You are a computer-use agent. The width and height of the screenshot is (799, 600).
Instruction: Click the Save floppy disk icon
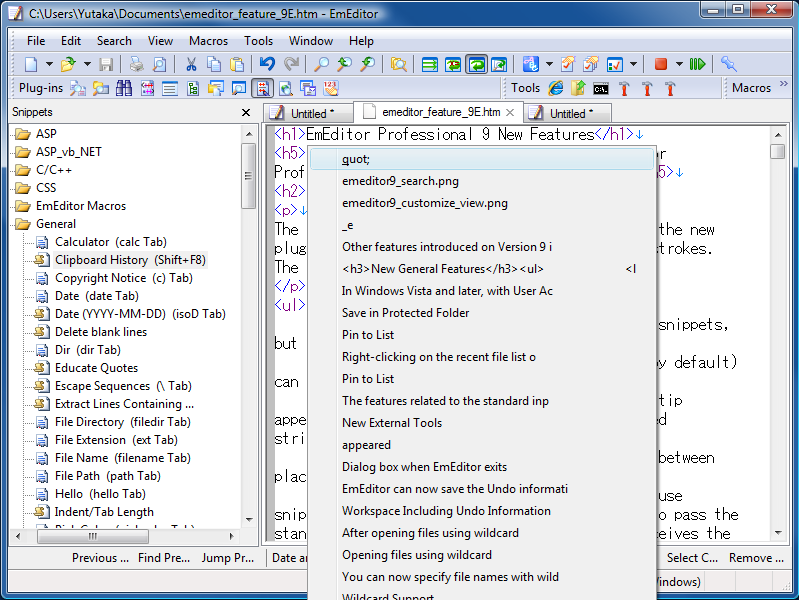[106, 64]
